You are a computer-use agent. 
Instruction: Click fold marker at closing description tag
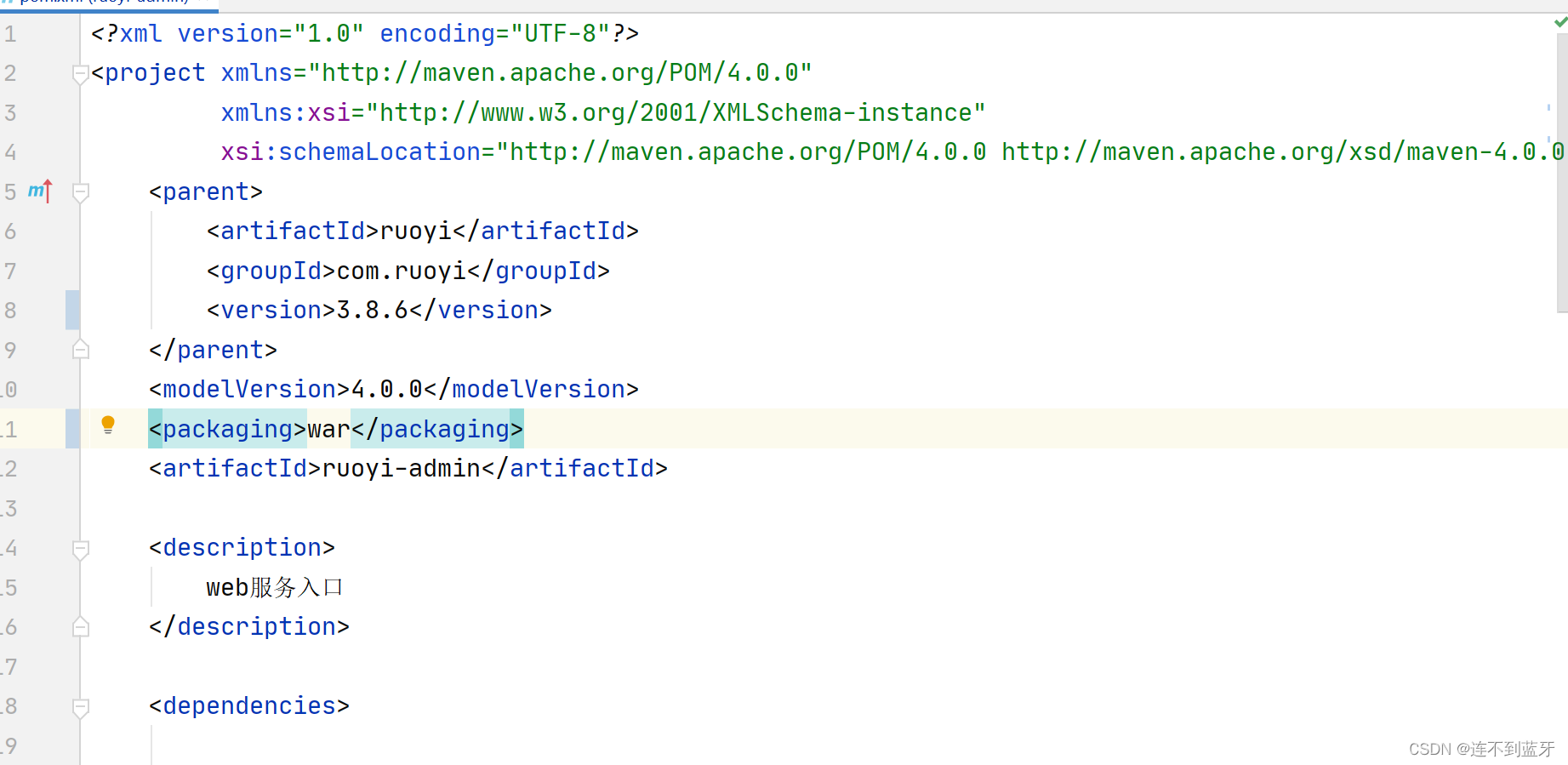[x=81, y=627]
